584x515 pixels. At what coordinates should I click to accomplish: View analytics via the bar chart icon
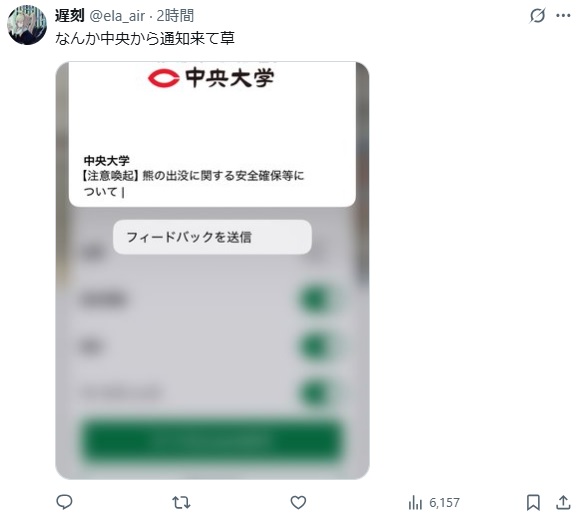(x=415, y=502)
